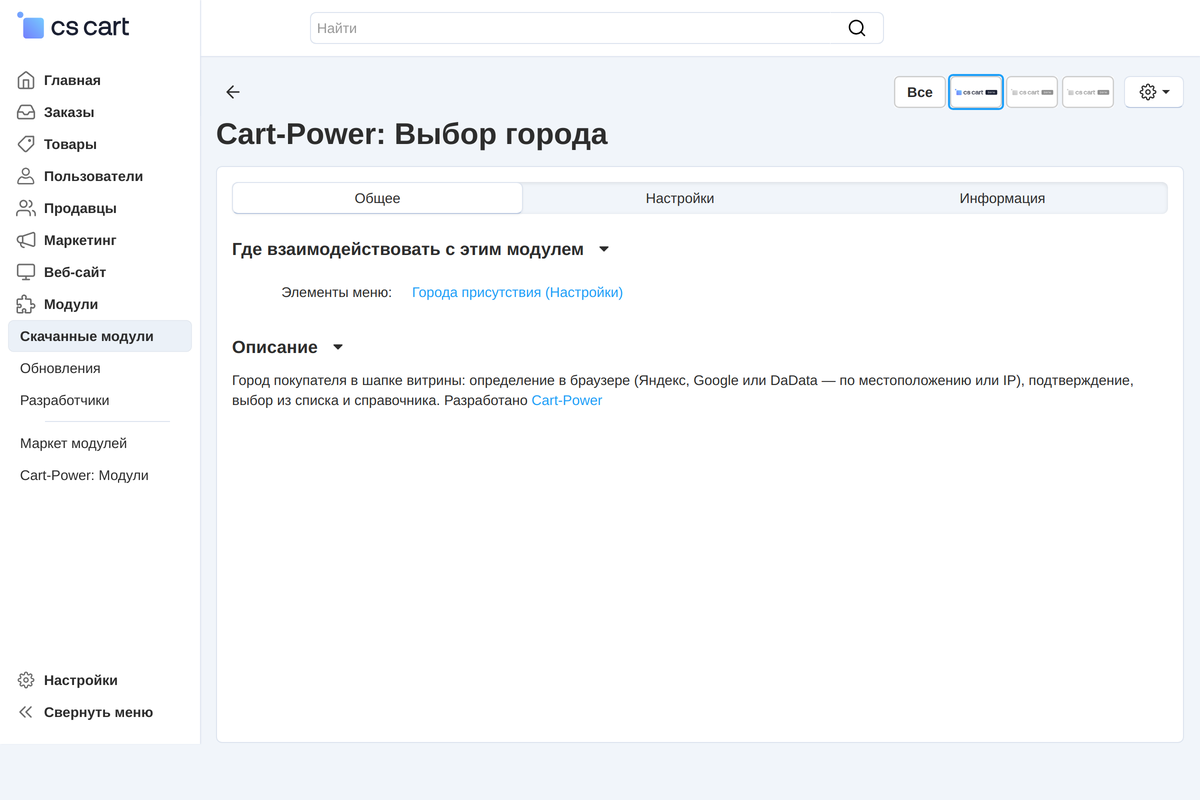Follow the Cart-Power developer link
Image resolution: width=1200 pixels, height=800 pixels.
(567, 400)
